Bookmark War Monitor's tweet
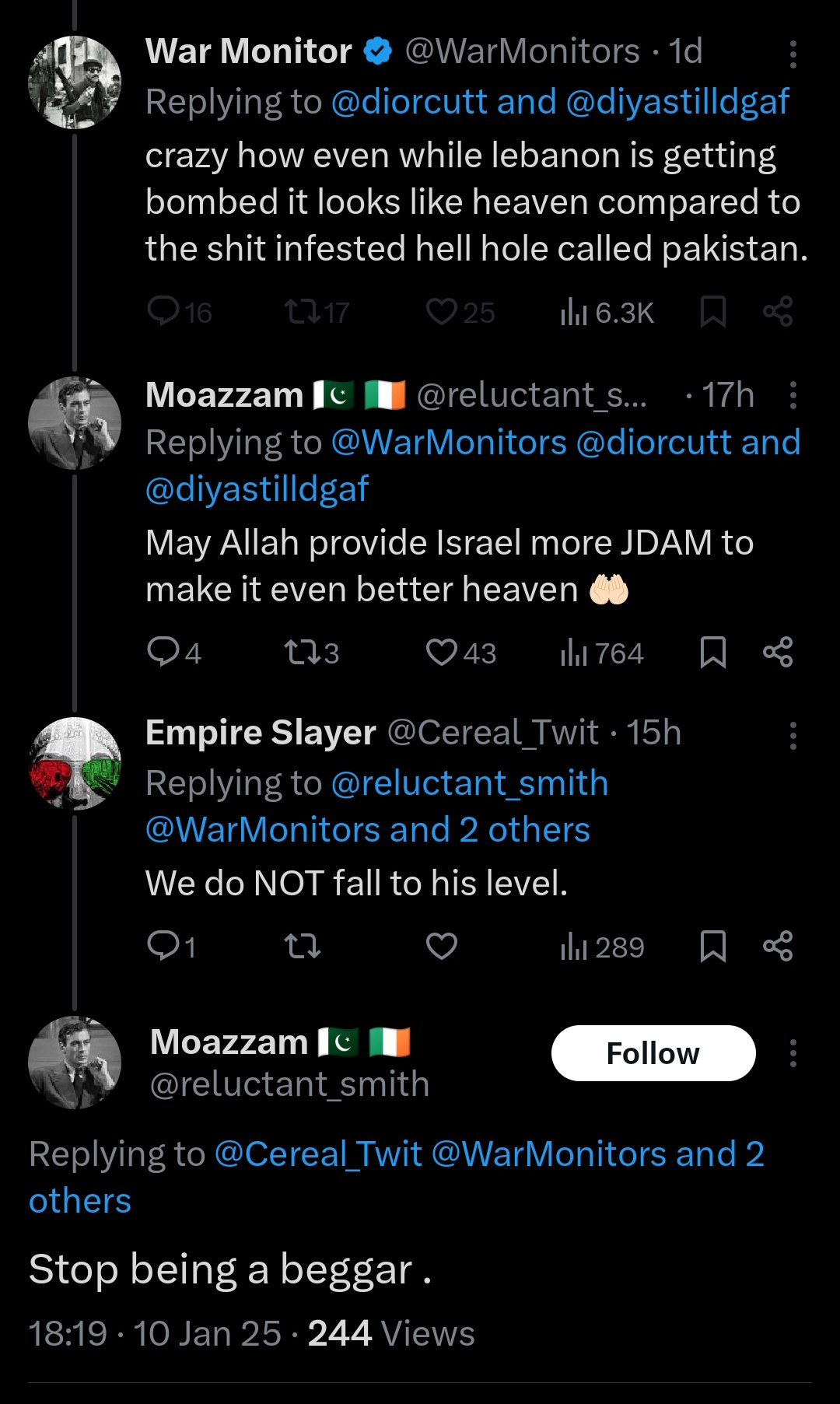This screenshot has height=1404, width=840. 712,312
